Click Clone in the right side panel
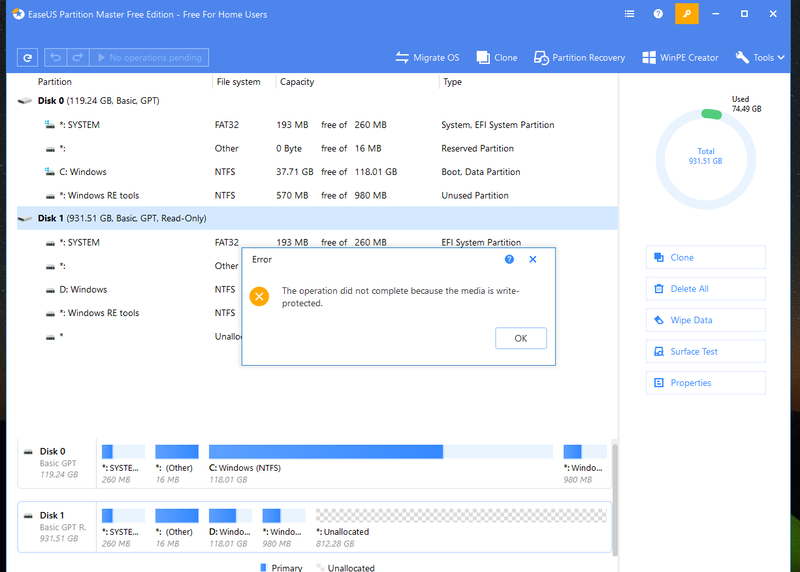The height and width of the screenshot is (572, 800). [x=706, y=258]
